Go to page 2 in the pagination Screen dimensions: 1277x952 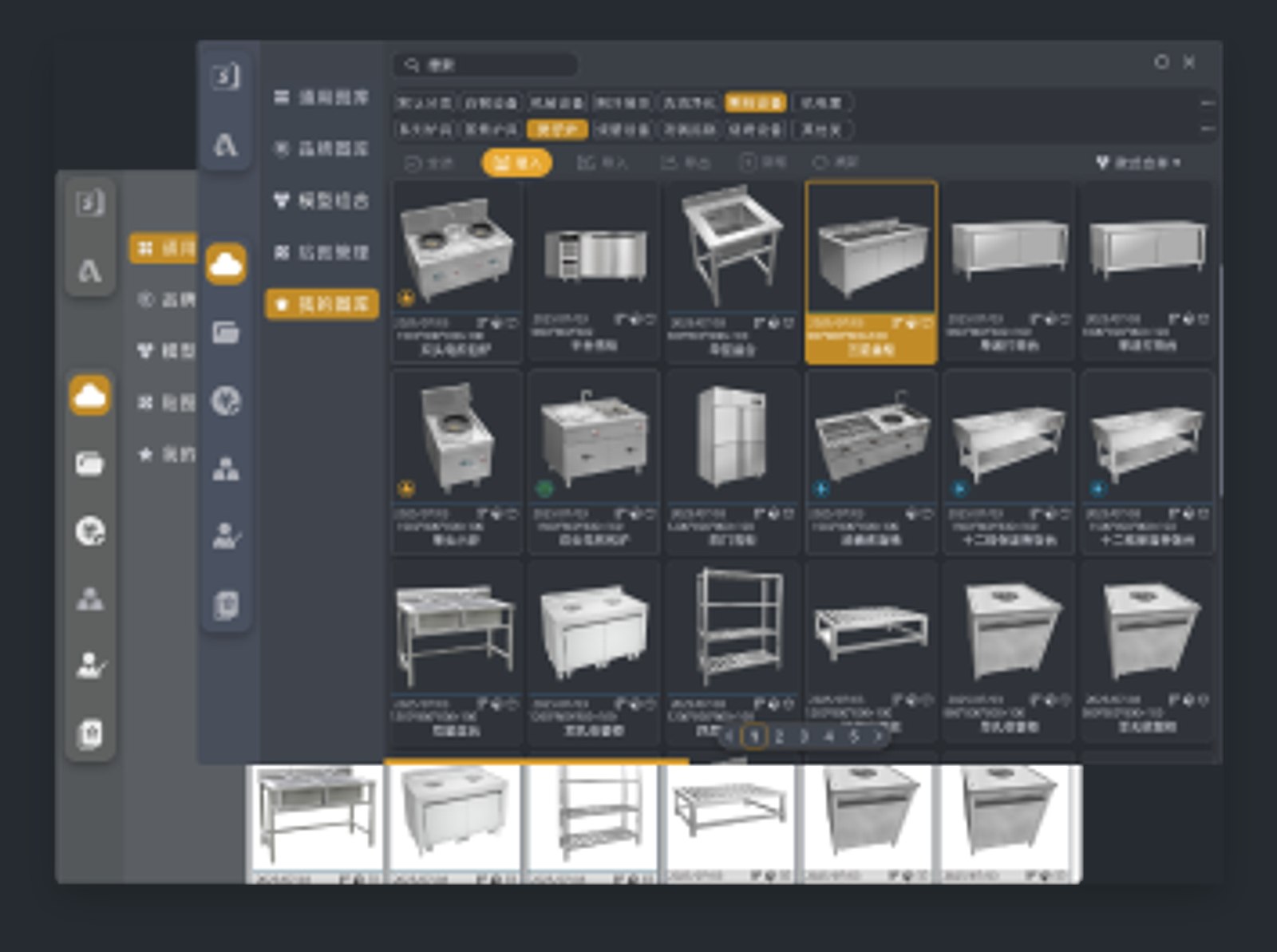779,736
